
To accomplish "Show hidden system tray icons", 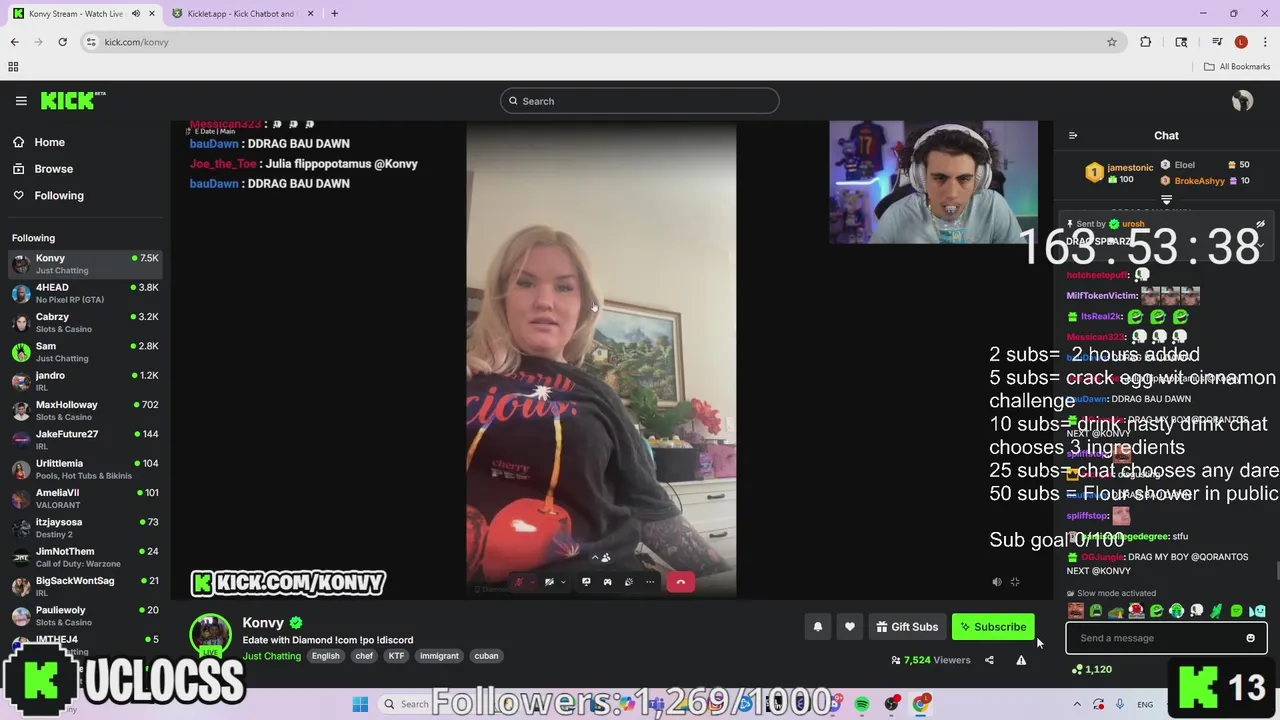I will (x=1077, y=704).
